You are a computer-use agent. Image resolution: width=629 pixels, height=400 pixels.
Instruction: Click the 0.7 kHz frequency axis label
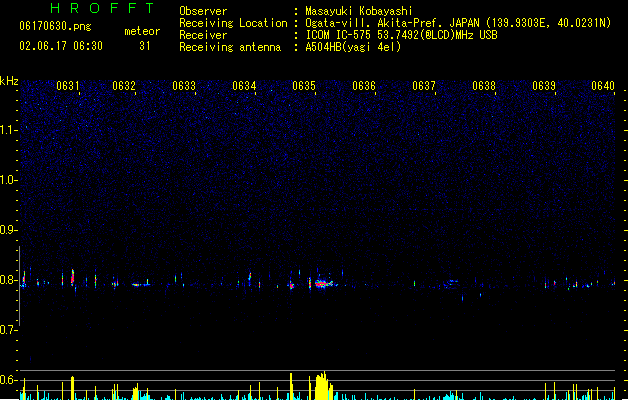[8, 330]
